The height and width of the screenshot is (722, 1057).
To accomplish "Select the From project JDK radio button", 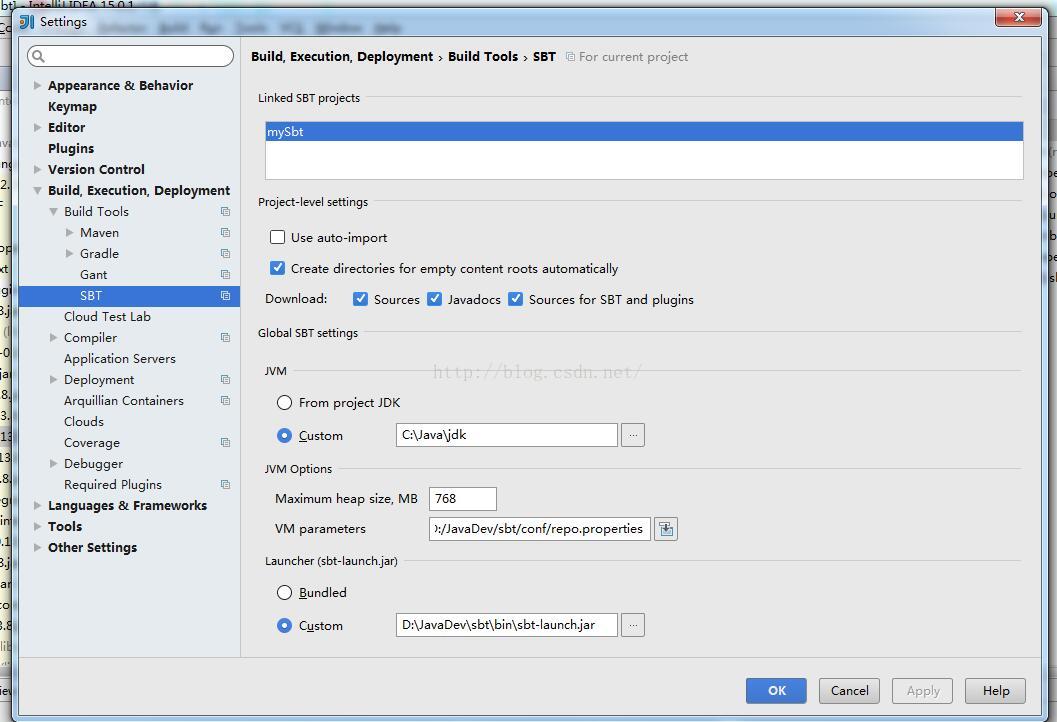I will (x=284, y=402).
